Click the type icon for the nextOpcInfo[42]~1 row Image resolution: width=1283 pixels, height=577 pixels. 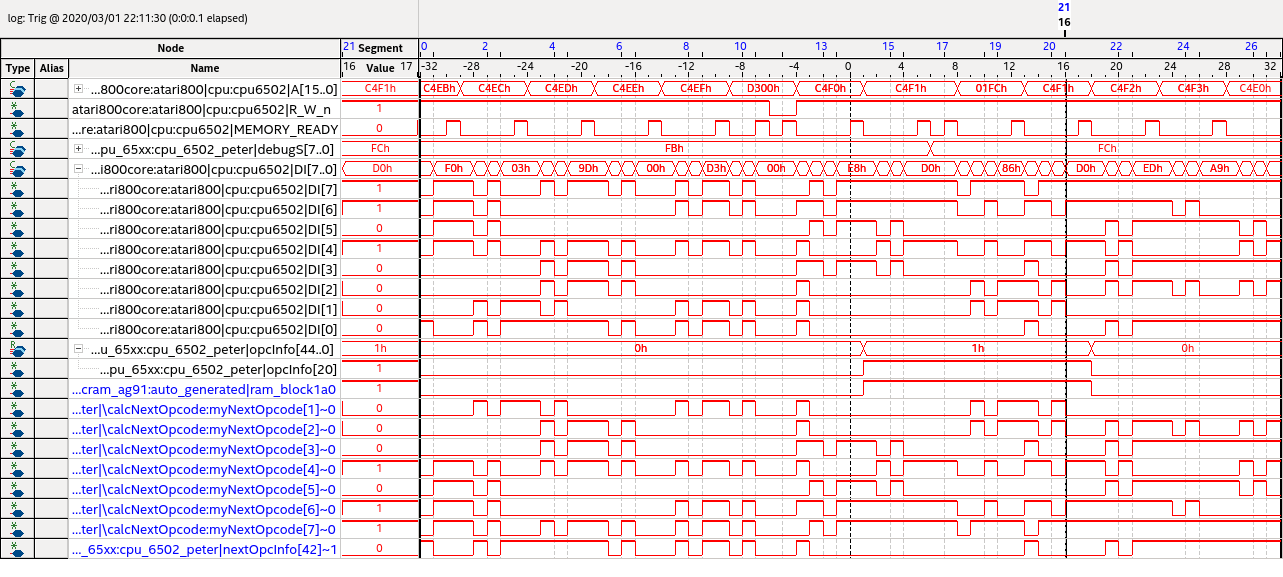pyautogui.click(x=18, y=549)
